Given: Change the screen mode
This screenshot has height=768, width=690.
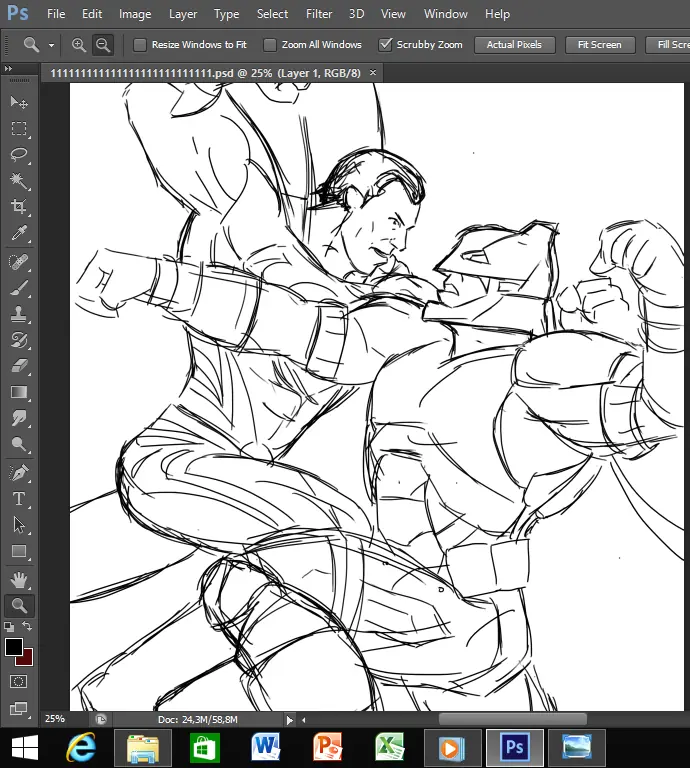Looking at the screenshot, I should pos(19,708).
